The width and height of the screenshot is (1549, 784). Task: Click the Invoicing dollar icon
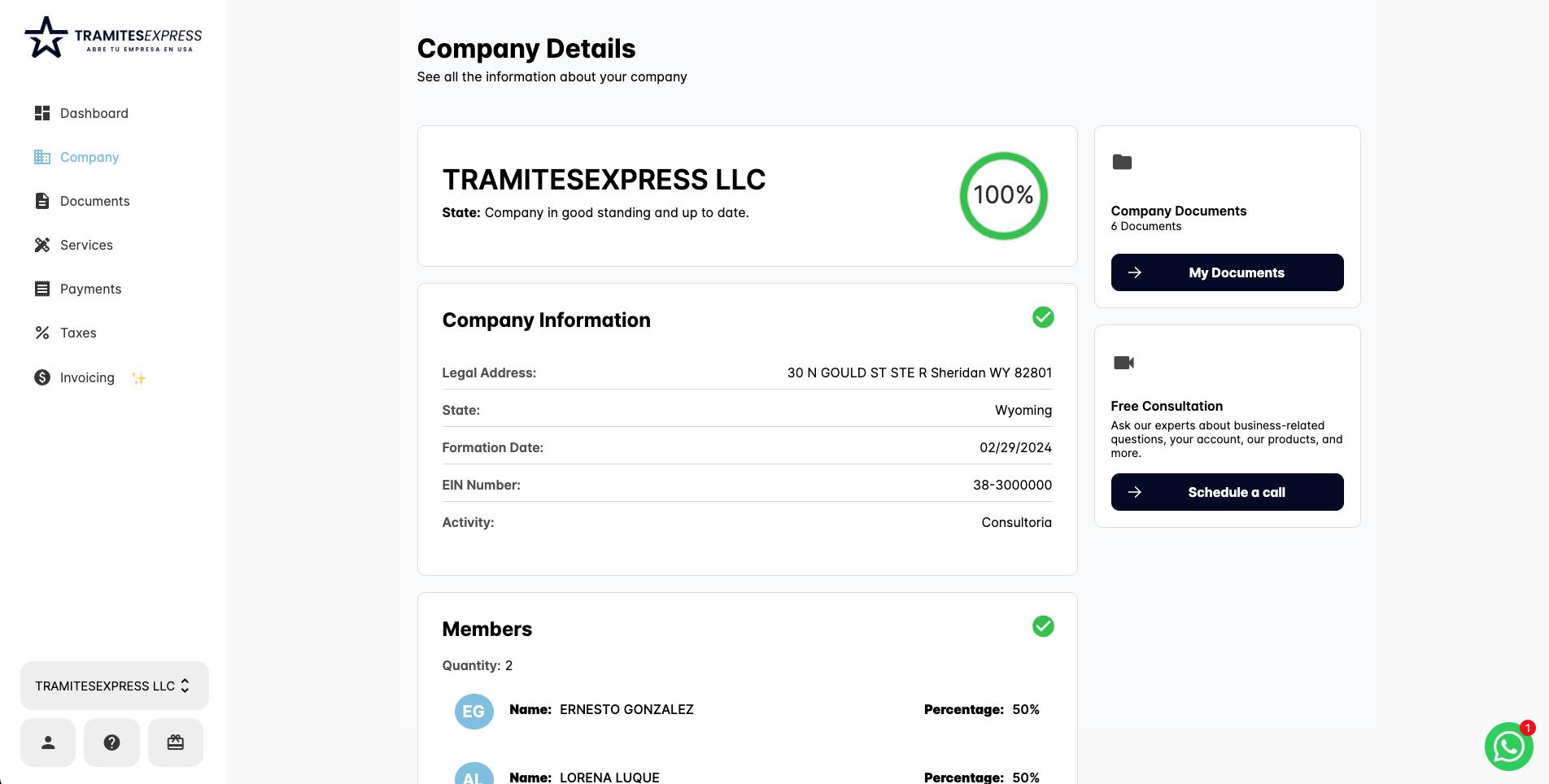[42, 377]
